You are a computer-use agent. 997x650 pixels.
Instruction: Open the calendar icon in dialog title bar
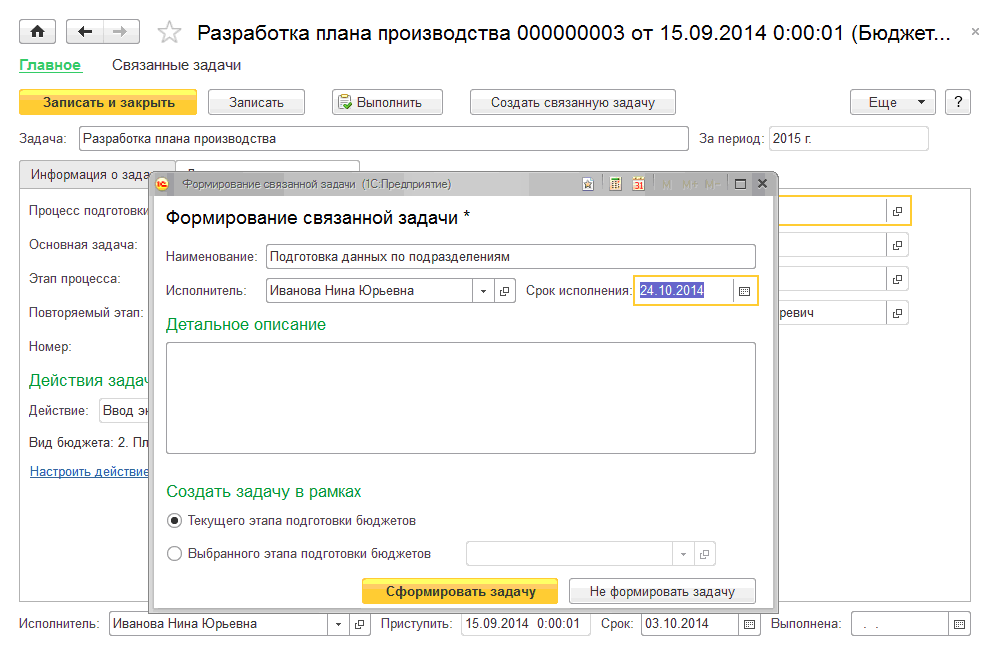[x=638, y=184]
